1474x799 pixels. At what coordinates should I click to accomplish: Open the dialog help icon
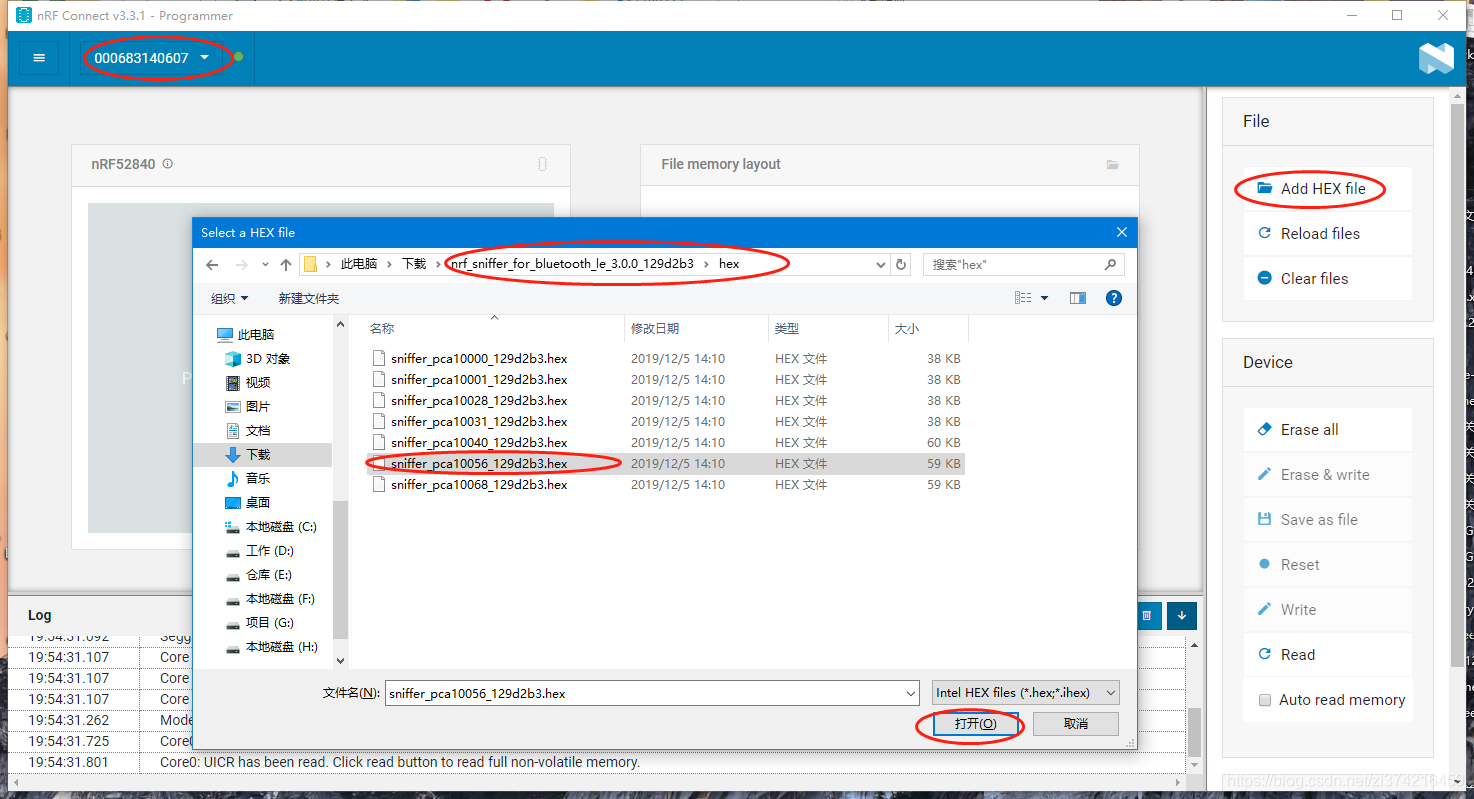pos(1114,298)
